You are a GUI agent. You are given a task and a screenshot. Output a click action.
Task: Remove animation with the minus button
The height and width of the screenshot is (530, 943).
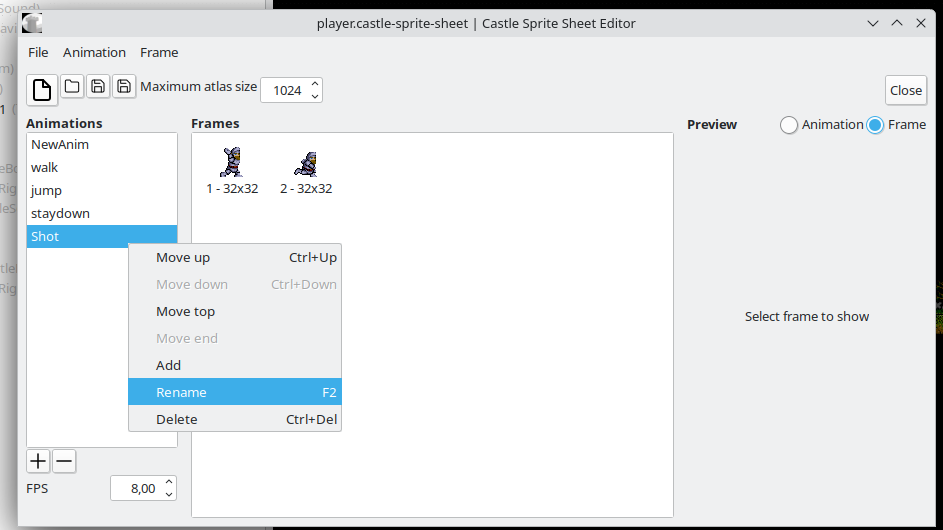64,461
